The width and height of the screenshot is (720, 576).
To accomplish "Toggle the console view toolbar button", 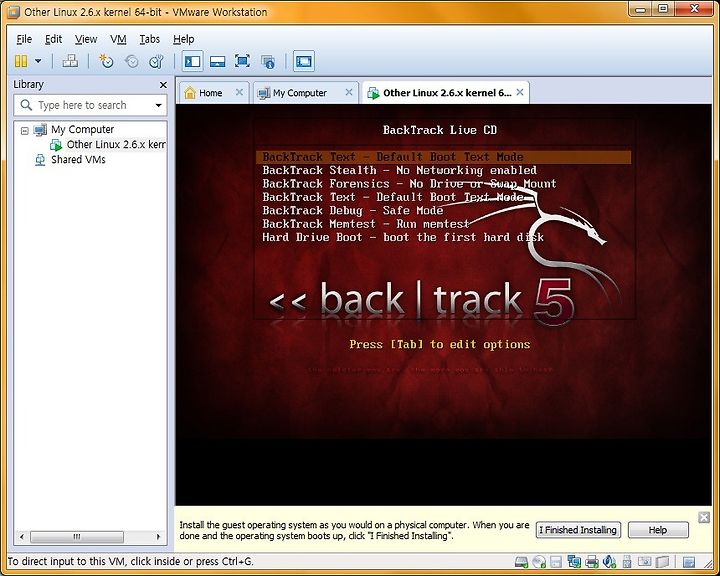I will click(x=304, y=61).
